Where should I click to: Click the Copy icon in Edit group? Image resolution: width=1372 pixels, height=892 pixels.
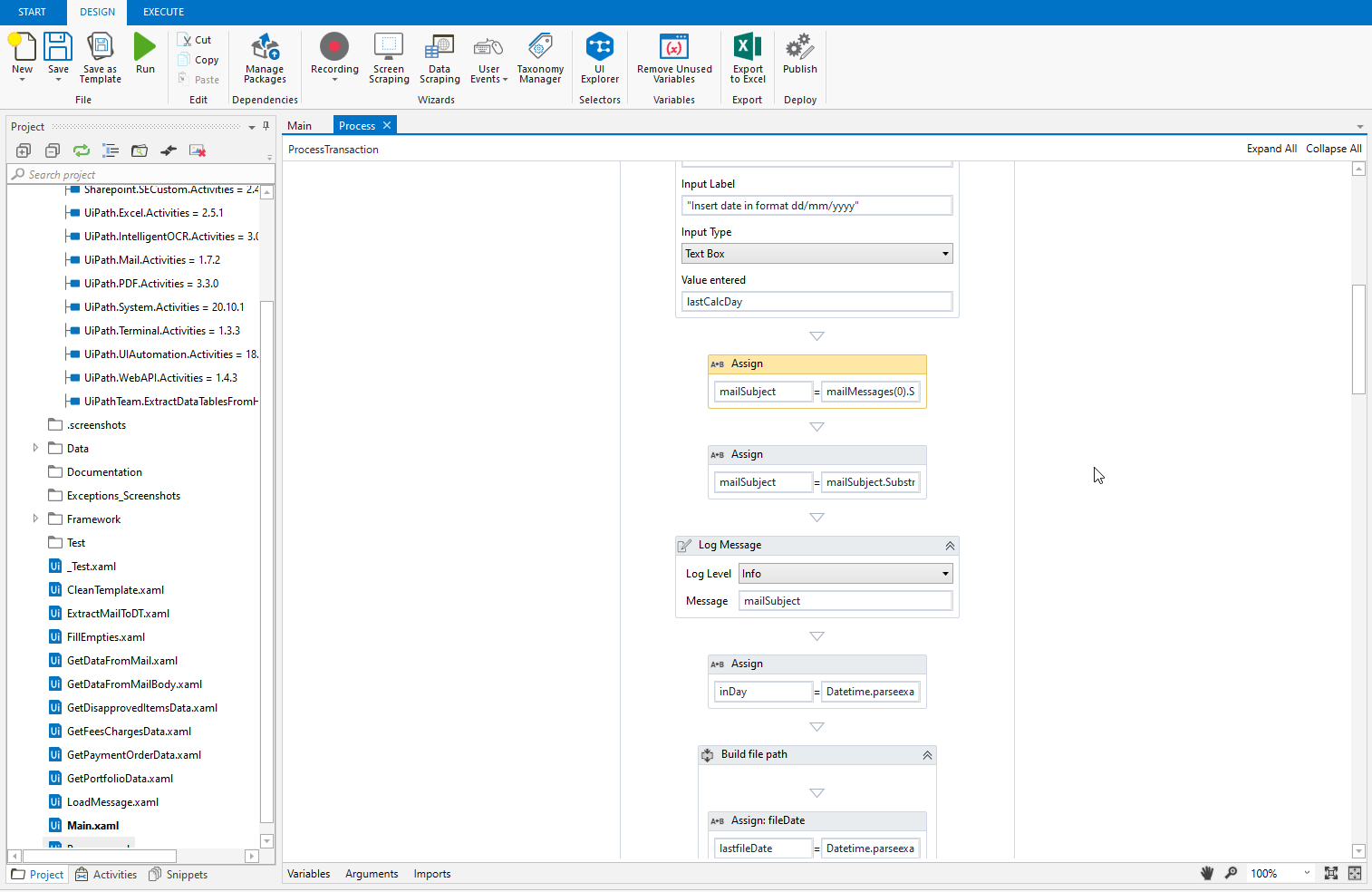(x=185, y=60)
